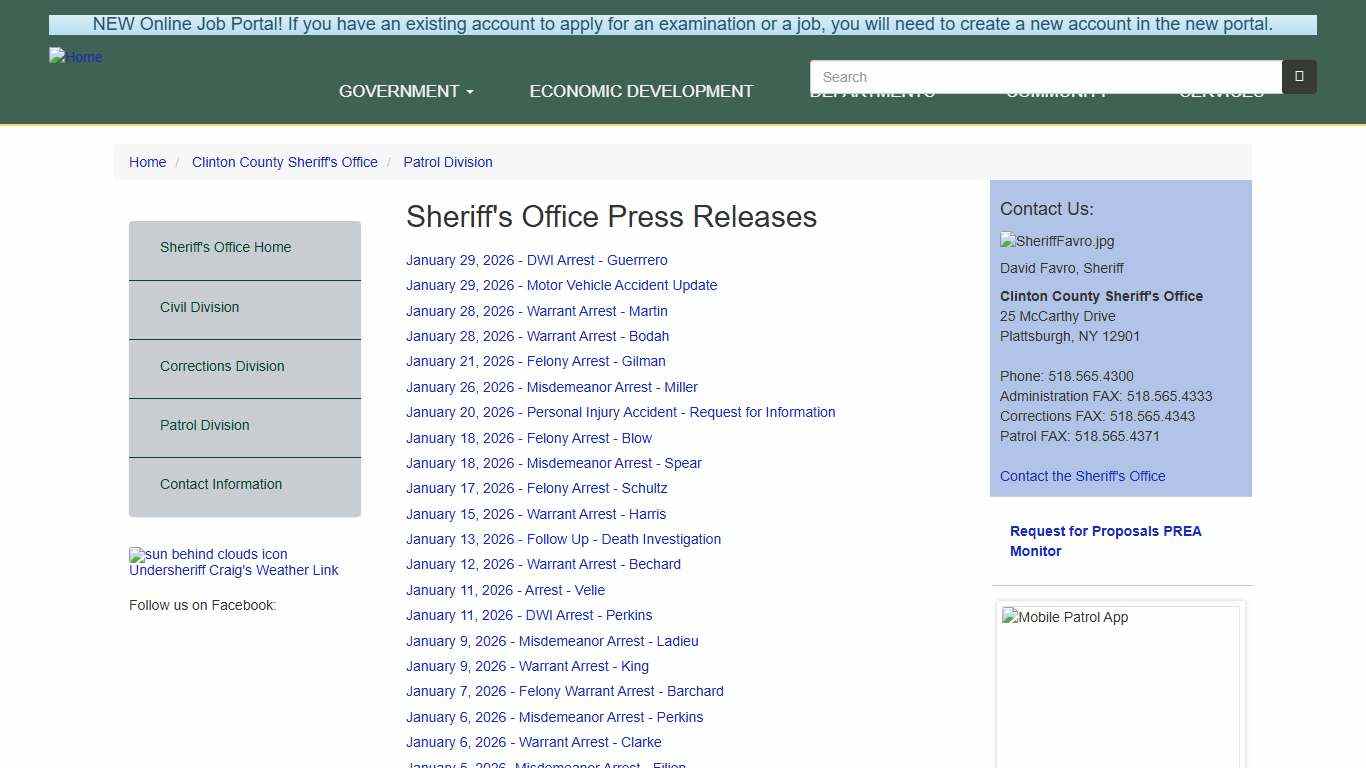Click the SheriffFavro photo placeholder
Viewport: 1366px width, 768px height.
[x=1056, y=240]
